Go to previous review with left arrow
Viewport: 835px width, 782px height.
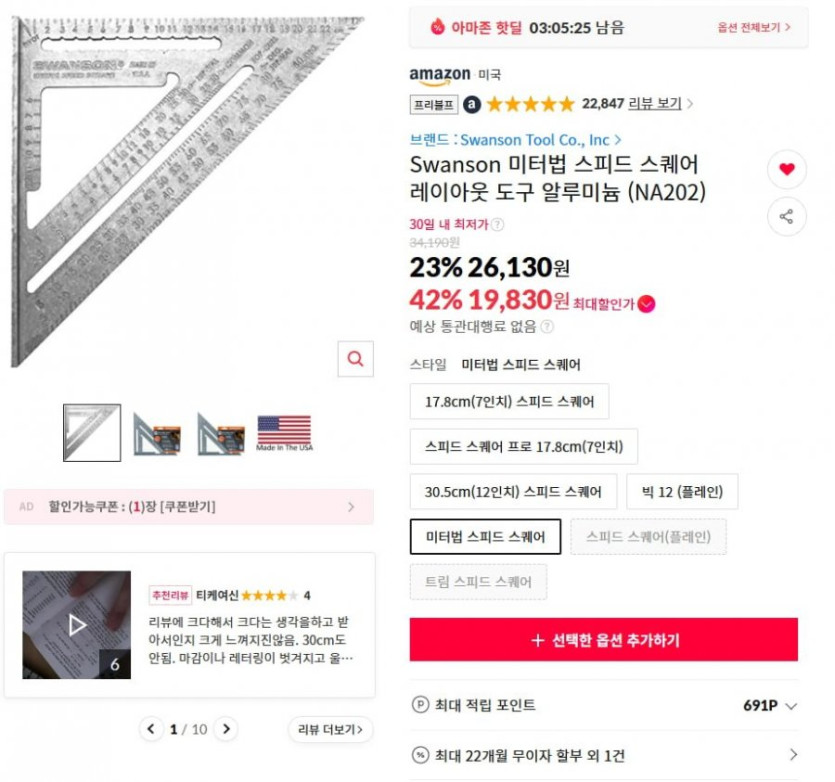tap(151, 729)
